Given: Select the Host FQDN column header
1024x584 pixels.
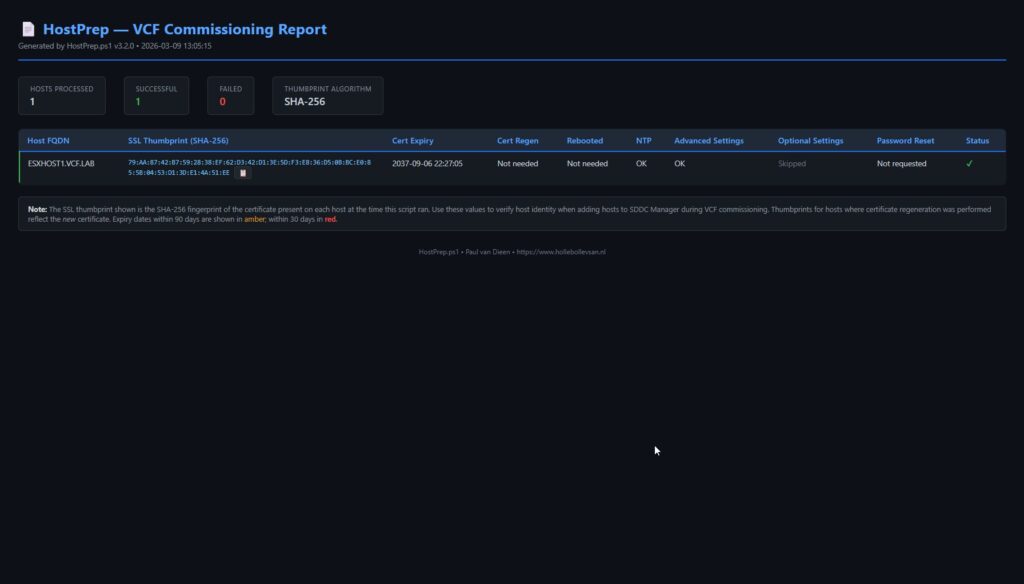Looking at the screenshot, I should [50, 141].
